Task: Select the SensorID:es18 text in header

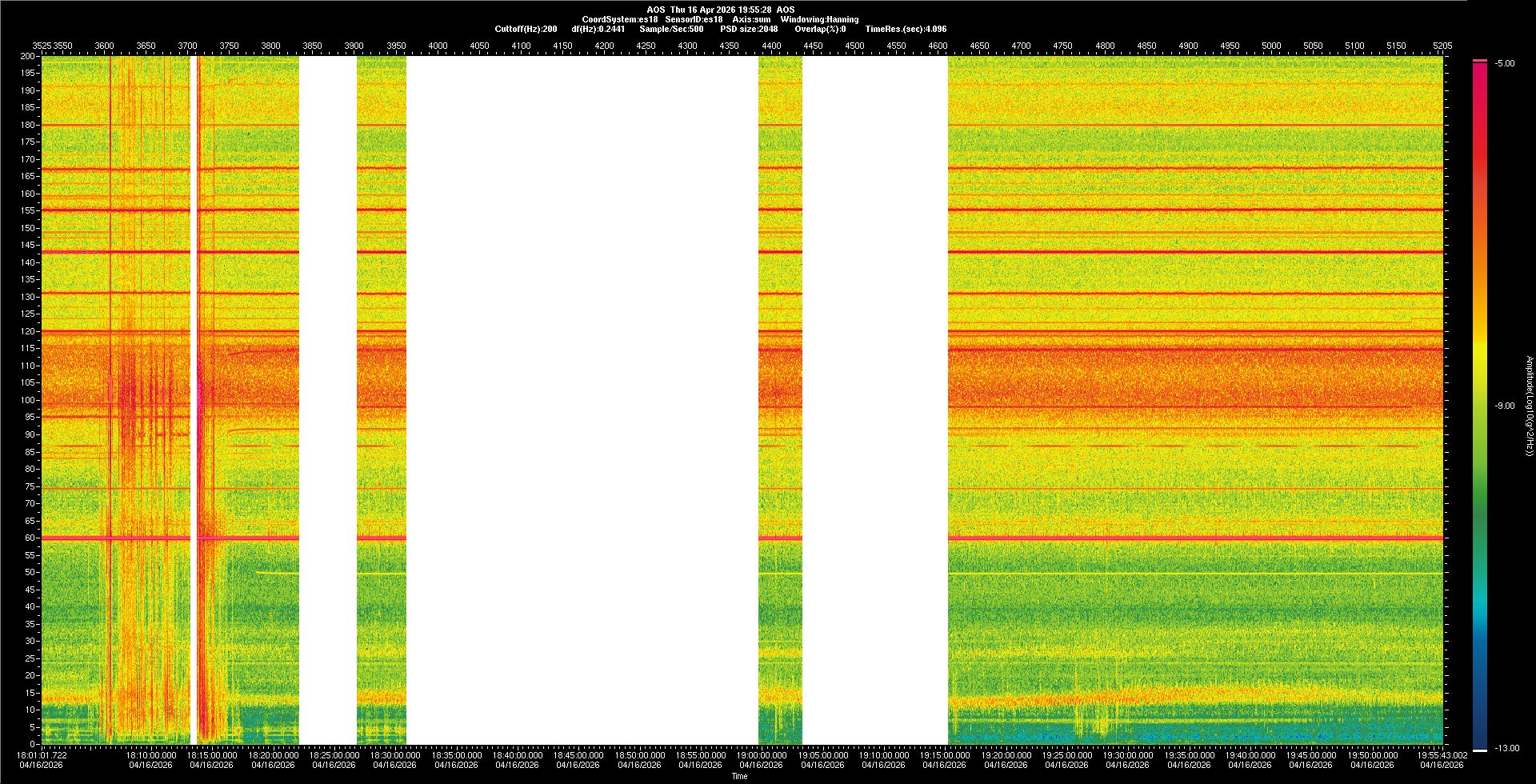Action: tap(694, 19)
